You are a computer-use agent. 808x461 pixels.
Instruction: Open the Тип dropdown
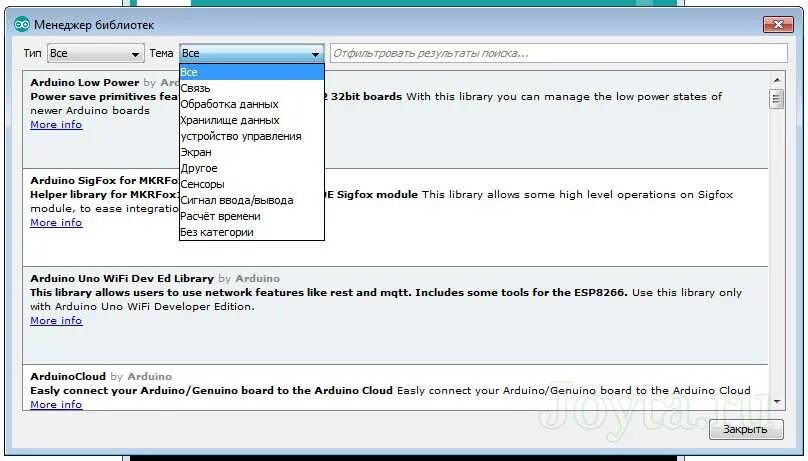pos(95,53)
